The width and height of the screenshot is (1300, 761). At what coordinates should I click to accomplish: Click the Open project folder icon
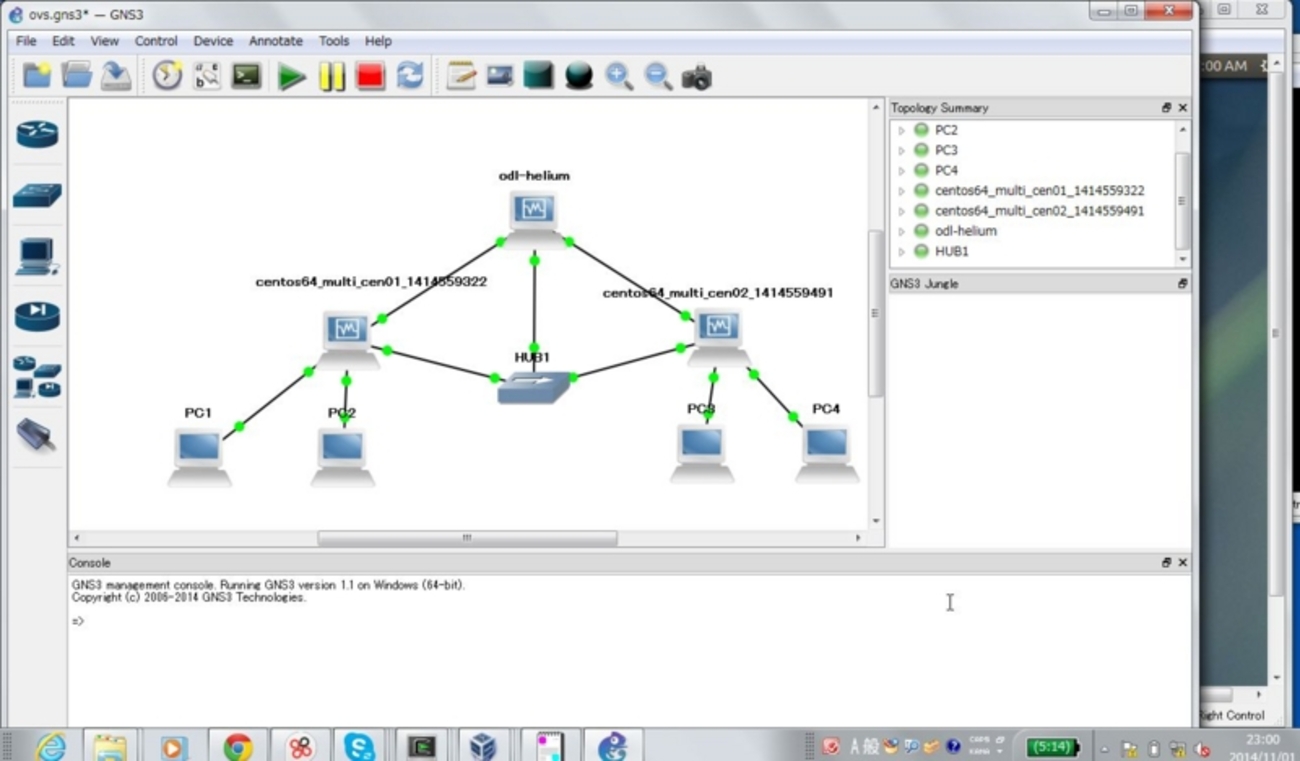point(77,76)
